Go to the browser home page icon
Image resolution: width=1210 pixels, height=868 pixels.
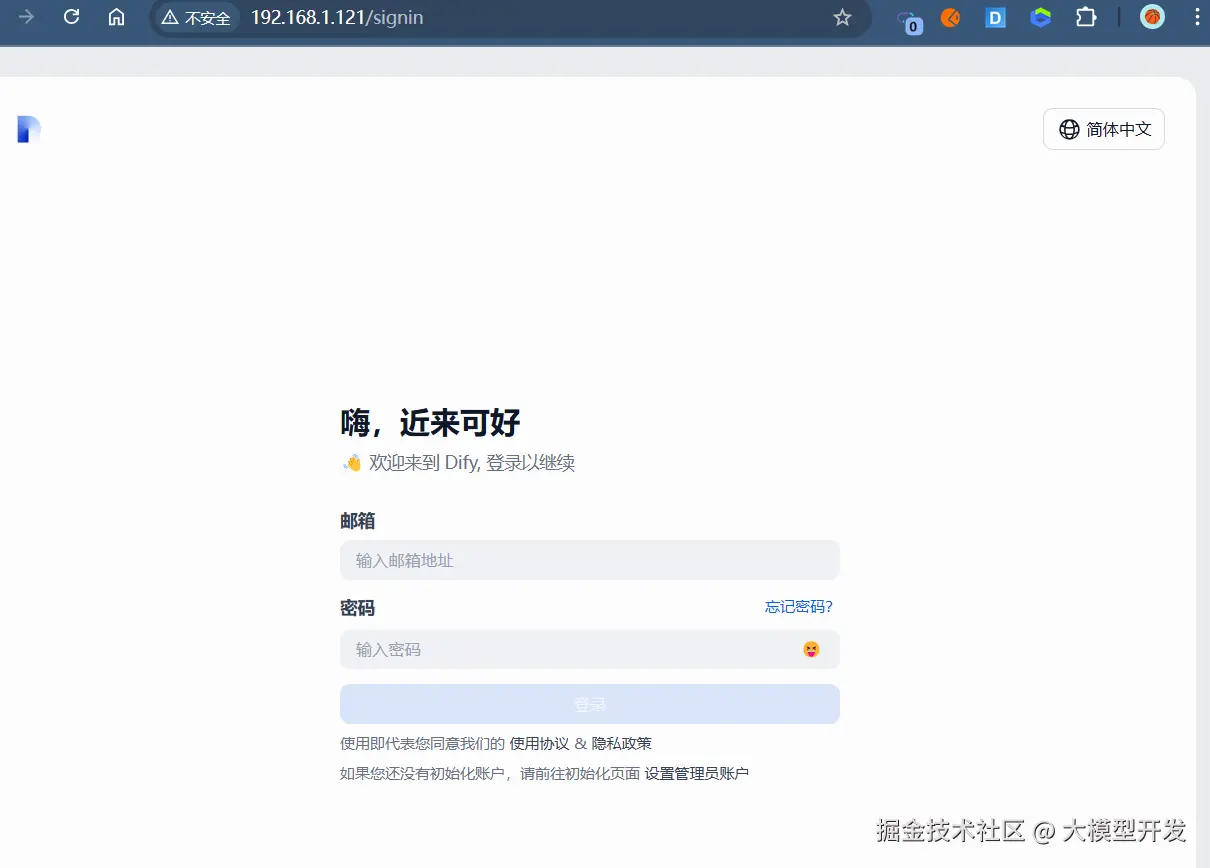tap(116, 17)
